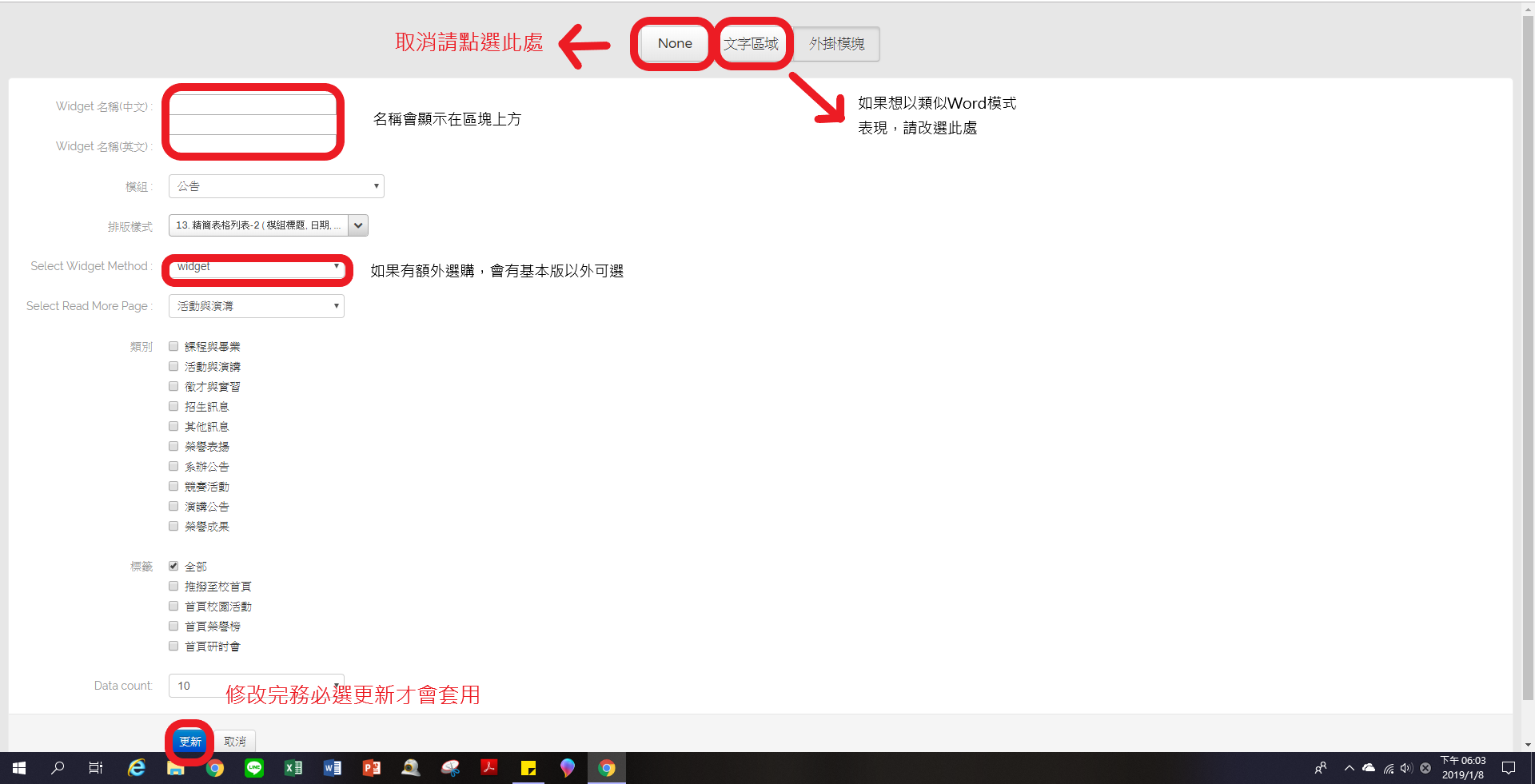
Task: Open the Select Read More Page dropdown
Action: pyautogui.click(x=256, y=306)
